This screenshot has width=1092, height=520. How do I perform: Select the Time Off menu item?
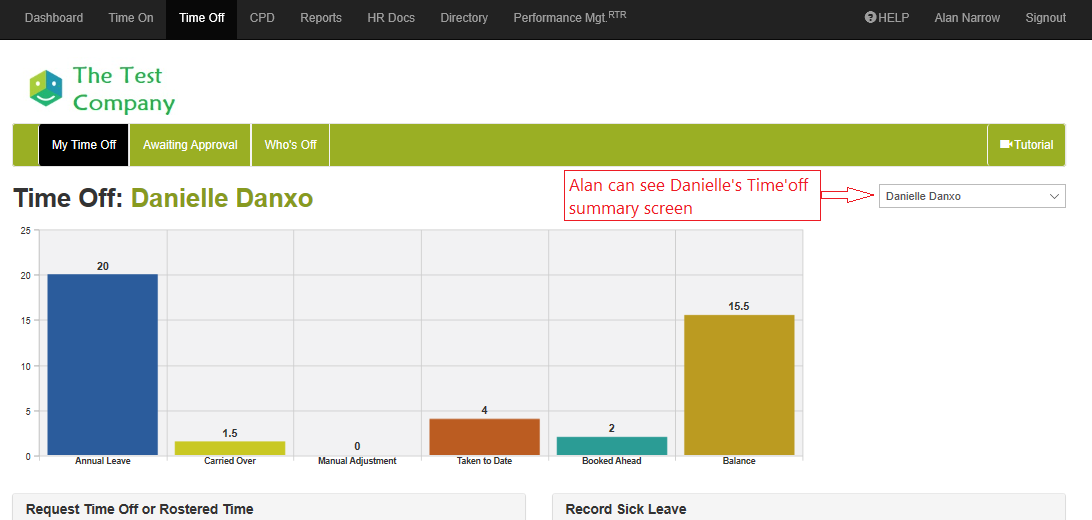click(202, 18)
